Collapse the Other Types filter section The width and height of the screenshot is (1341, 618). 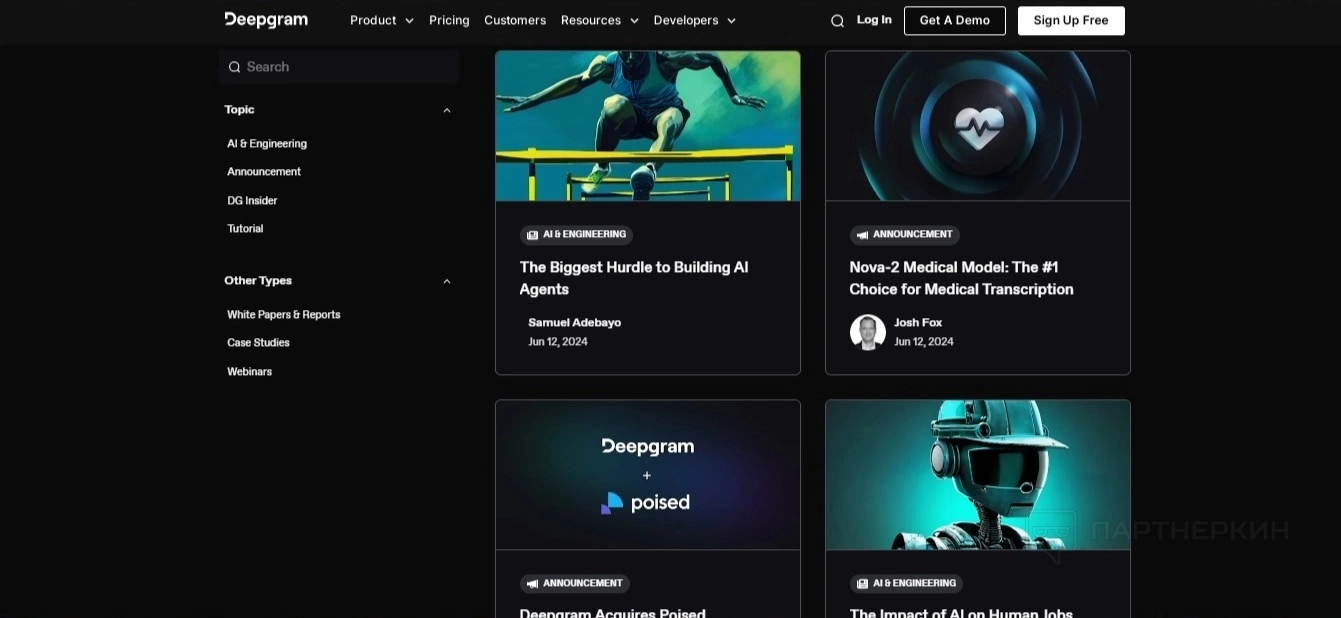click(447, 281)
